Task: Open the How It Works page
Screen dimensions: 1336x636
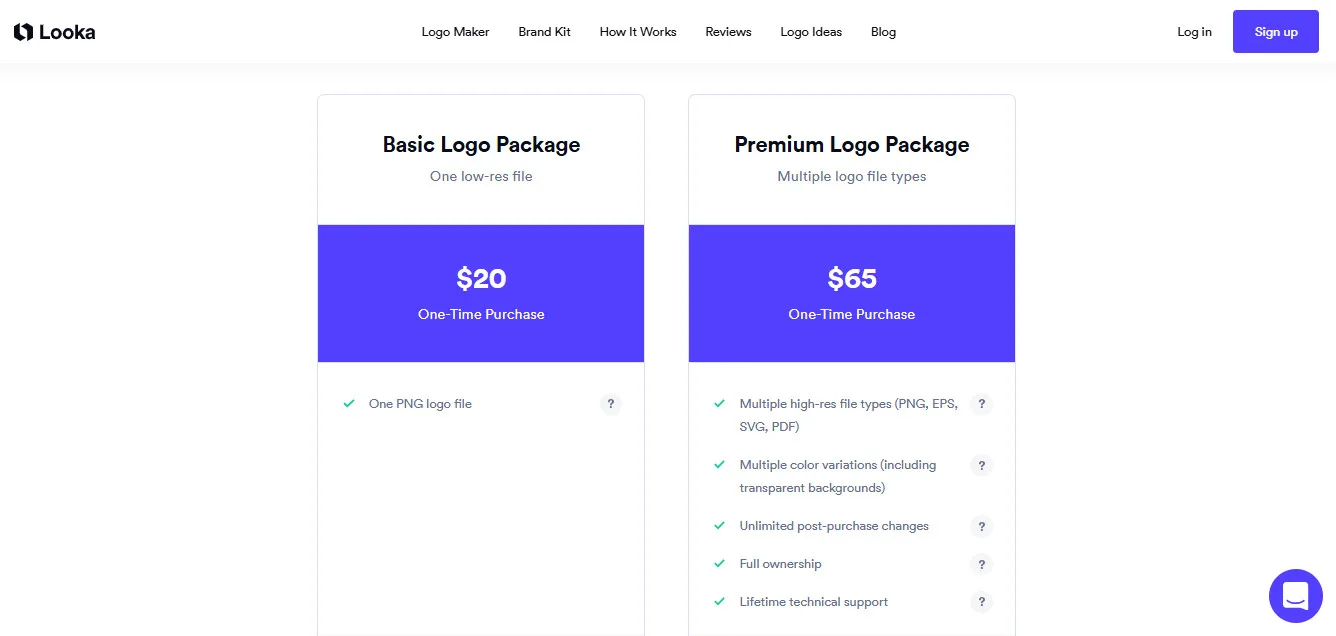Action: coord(637,31)
